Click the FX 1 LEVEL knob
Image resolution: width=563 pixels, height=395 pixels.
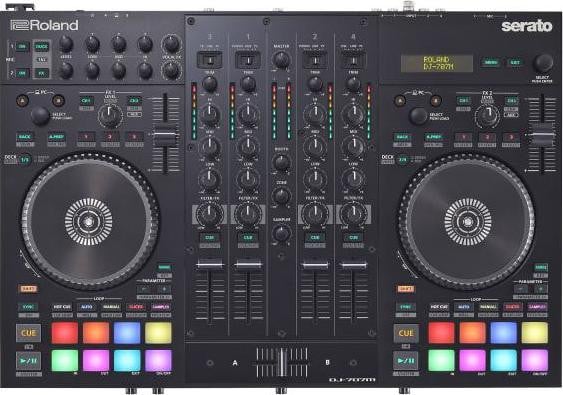[x=110, y=115]
